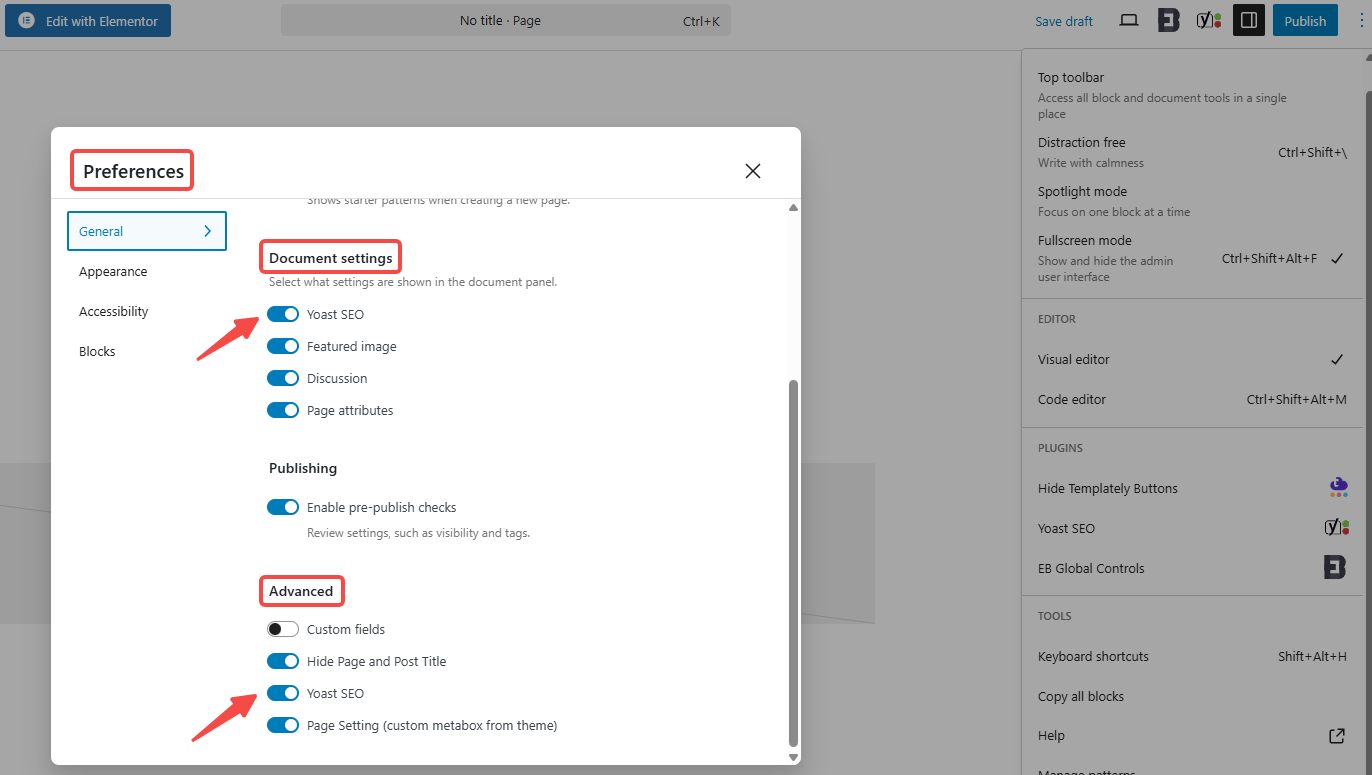Screen dimensions: 1372x775
Task: Click the EB Global Controls plugin icon
Action: click(1335, 567)
